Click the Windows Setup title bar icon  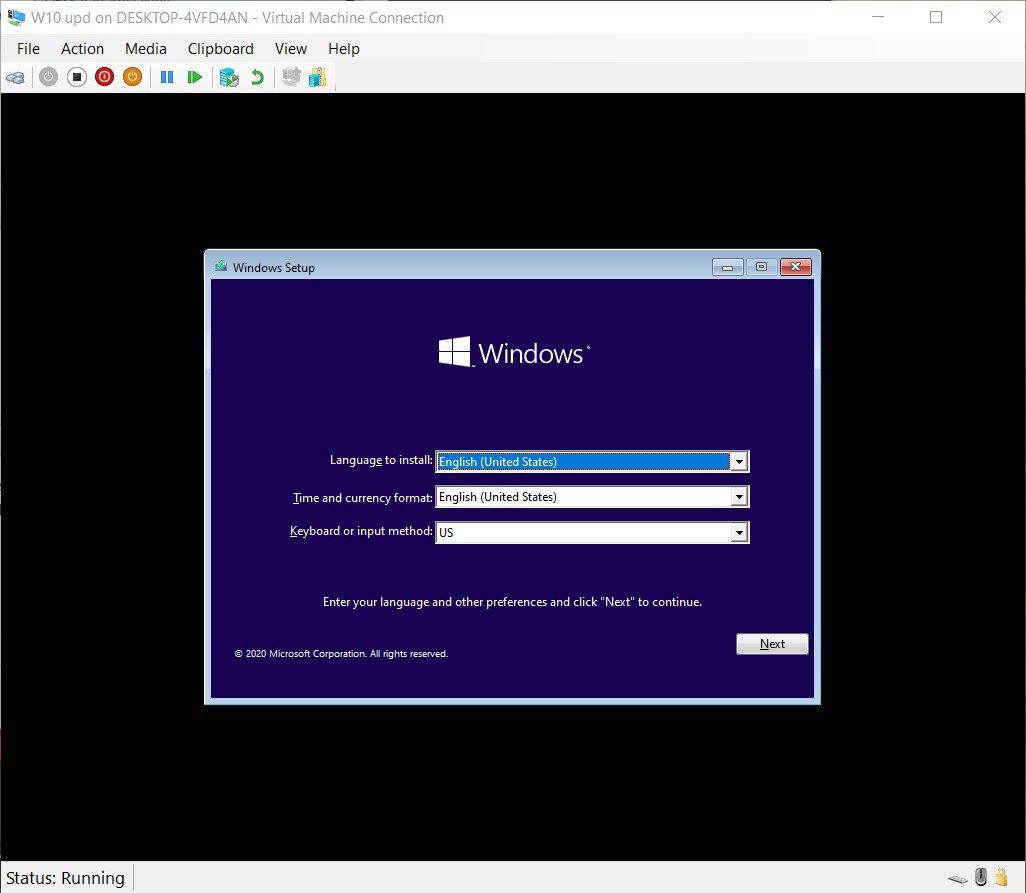tap(221, 266)
